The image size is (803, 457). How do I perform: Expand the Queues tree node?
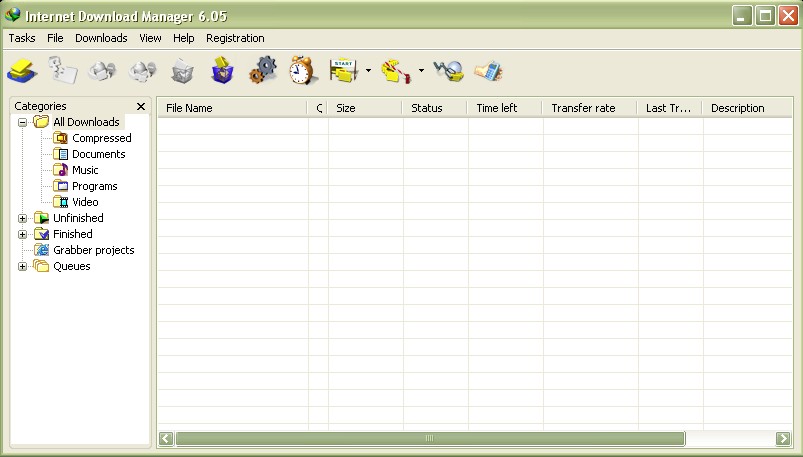coord(22,266)
